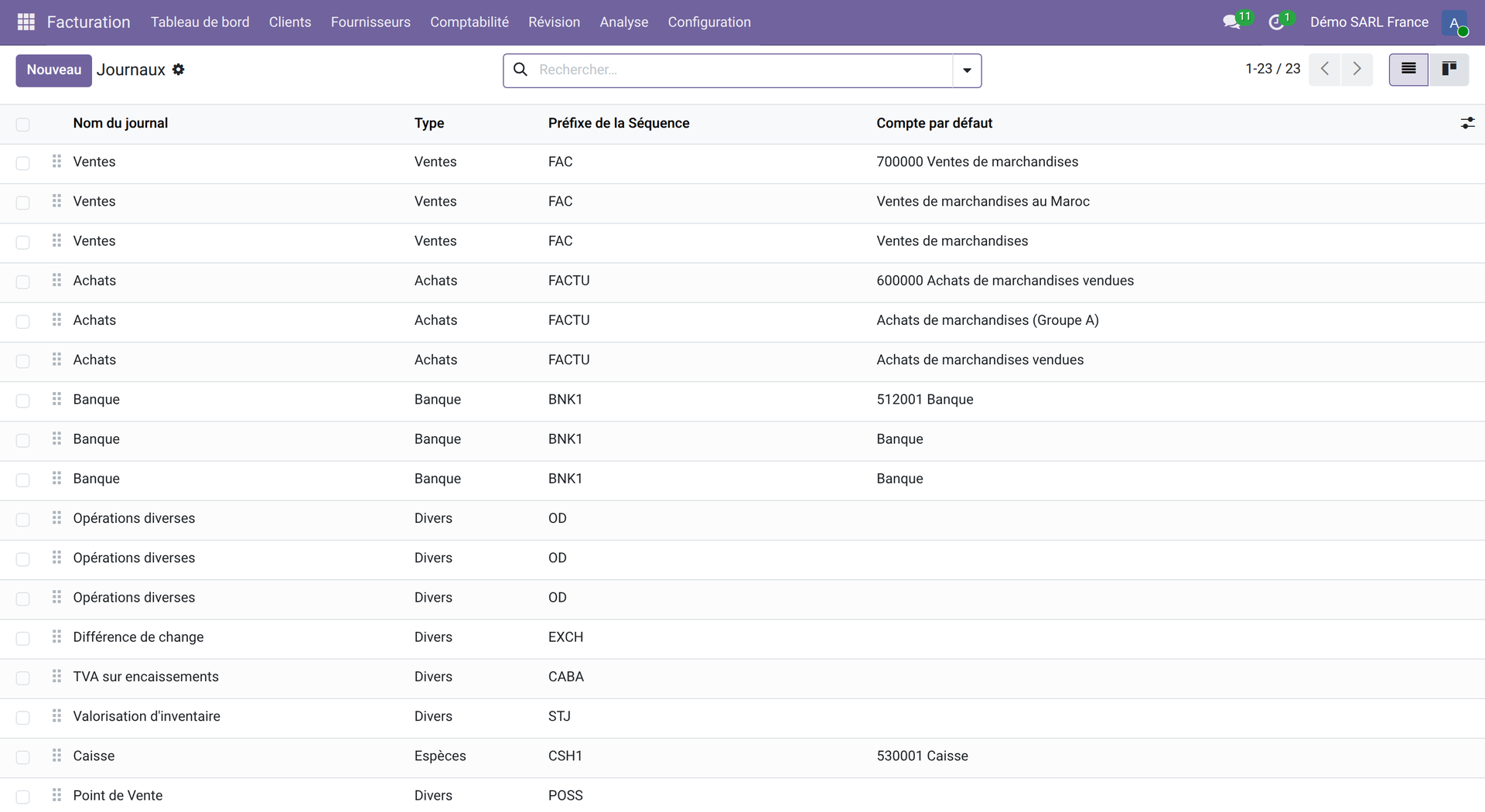Open the Journaux gear actions menu
The image size is (1485, 812).
pyautogui.click(x=179, y=70)
